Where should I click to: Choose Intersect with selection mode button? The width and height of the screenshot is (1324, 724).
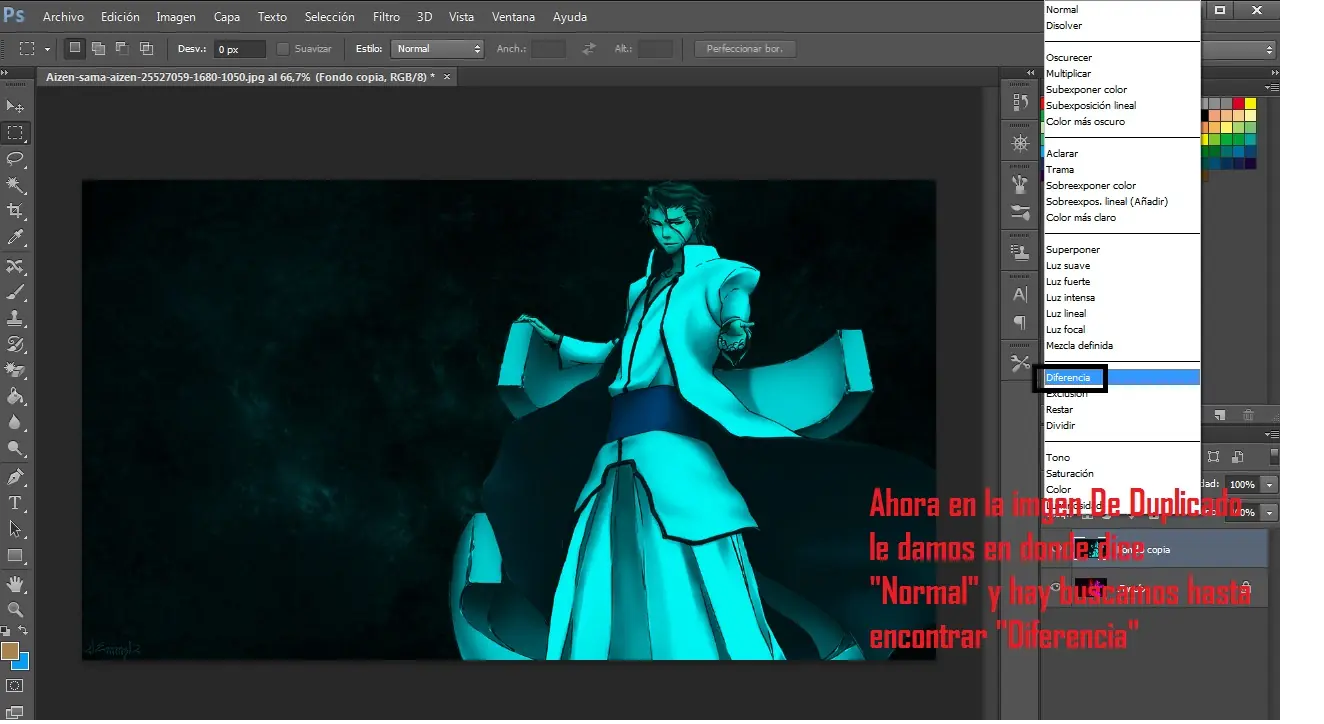146,48
